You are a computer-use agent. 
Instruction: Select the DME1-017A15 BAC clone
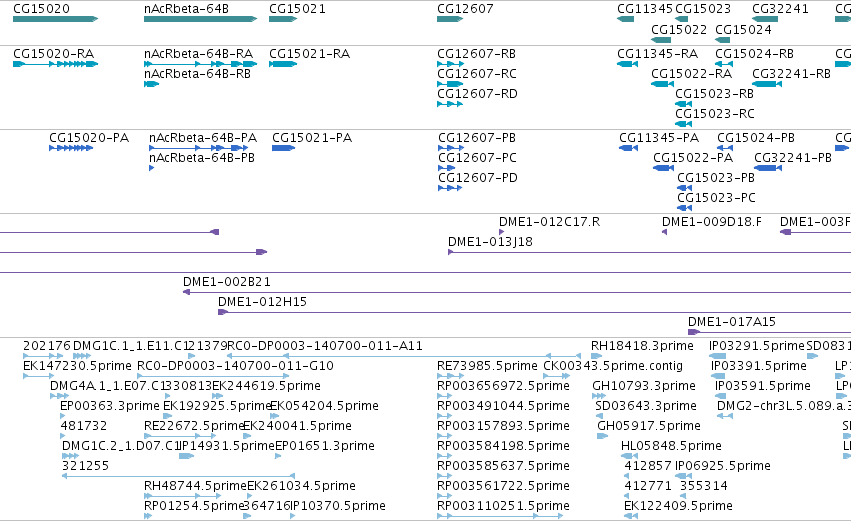pyautogui.click(x=769, y=333)
